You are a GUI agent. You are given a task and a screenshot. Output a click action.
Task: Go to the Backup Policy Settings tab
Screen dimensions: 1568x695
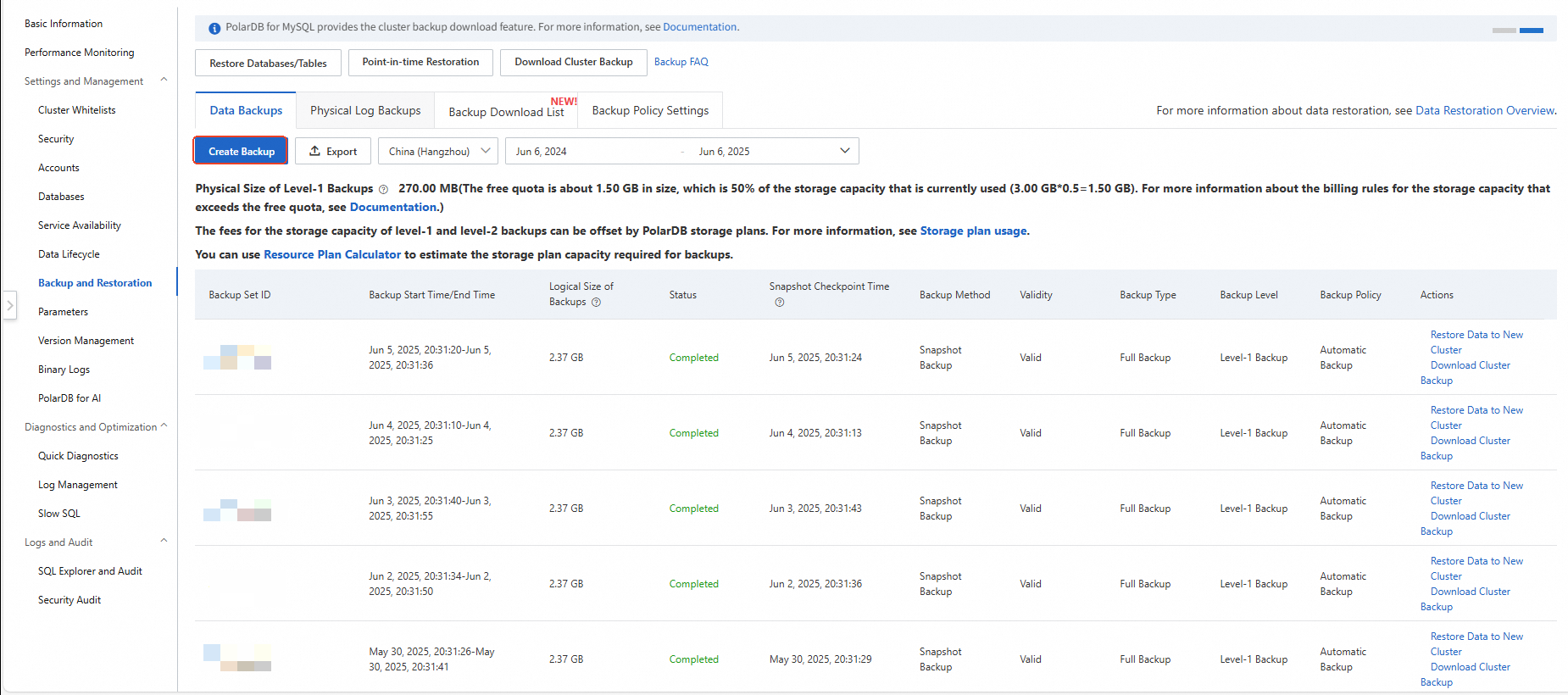click(x=650, y=110)
